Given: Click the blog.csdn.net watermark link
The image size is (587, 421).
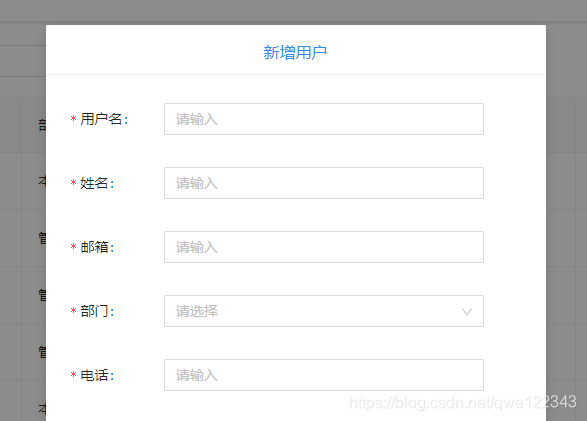Looking at the screenshot, I should [x=463, y=403].
